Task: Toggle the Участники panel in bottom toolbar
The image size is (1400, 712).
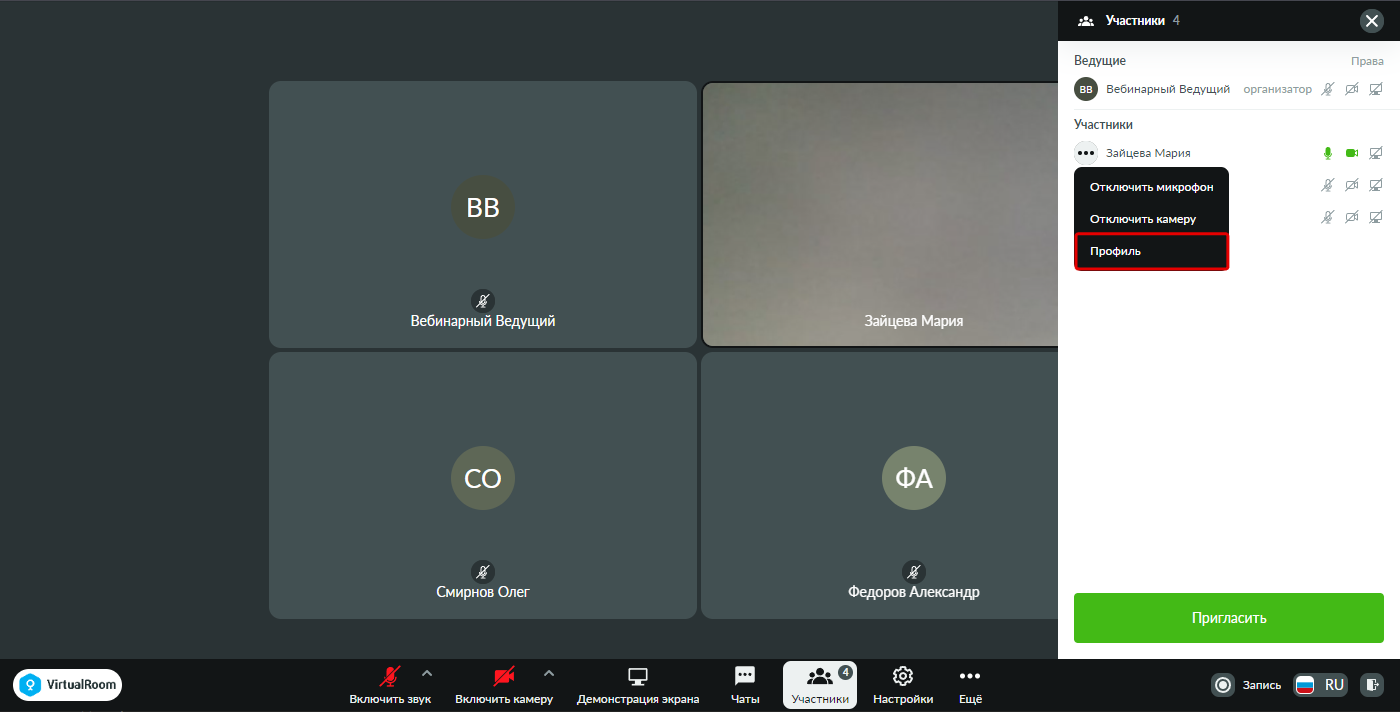Action: [820, 685]
